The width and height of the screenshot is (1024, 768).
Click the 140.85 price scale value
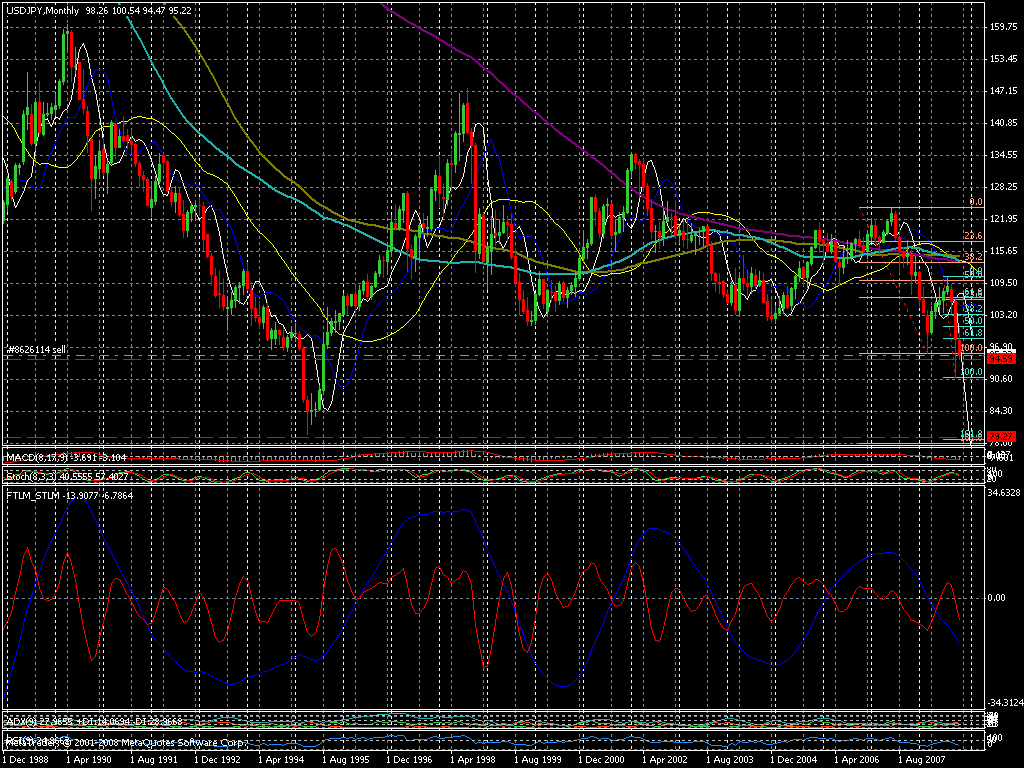pyautogui.click(x=1004, y=123)
